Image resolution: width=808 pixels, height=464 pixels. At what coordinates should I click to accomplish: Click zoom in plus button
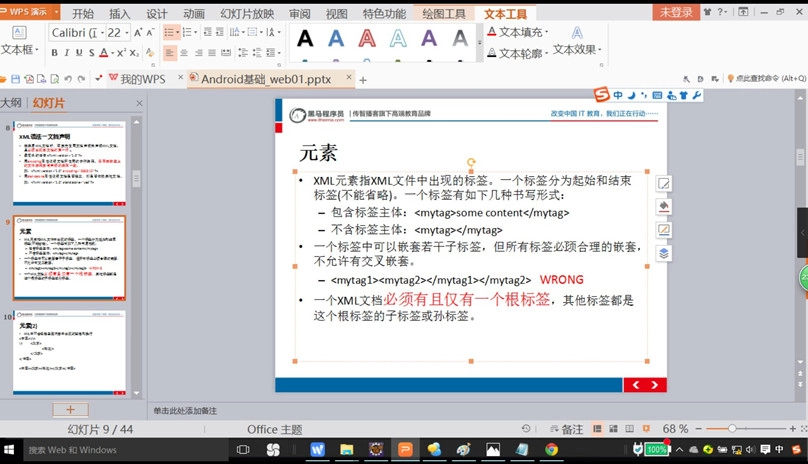(793, 428)
